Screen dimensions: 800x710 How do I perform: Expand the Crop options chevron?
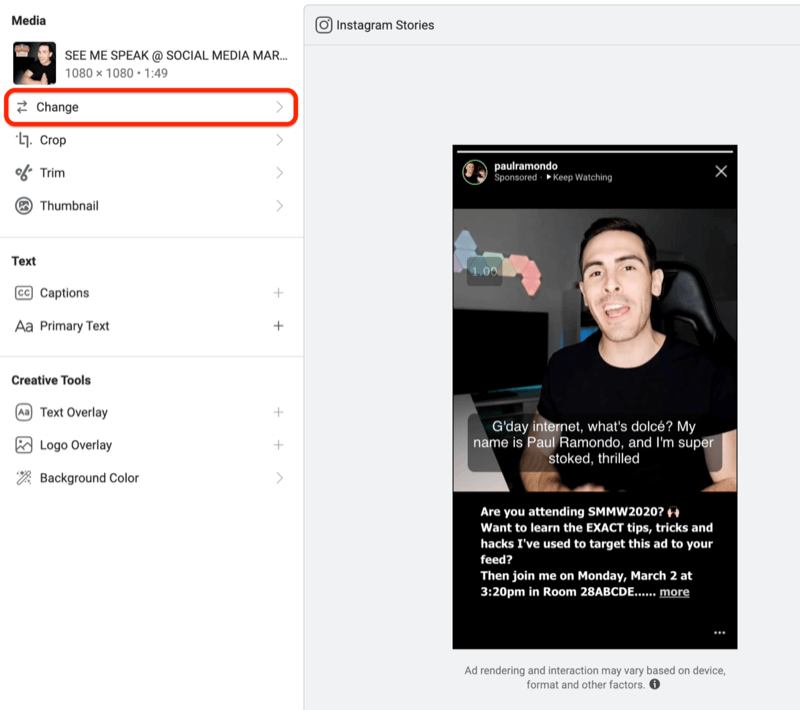click(x=279, y=141)
